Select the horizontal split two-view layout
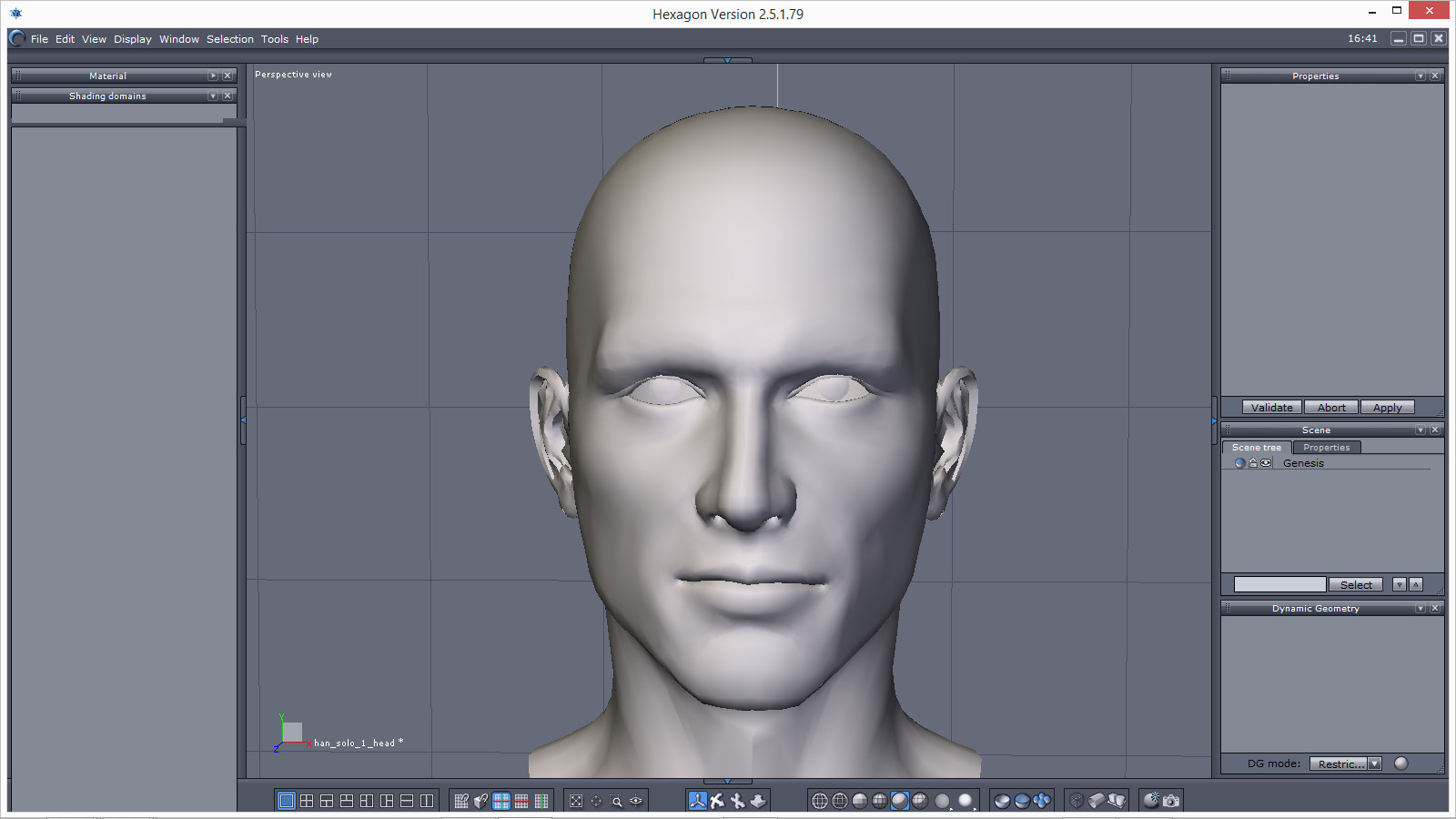The height and width of the screenshot is (819, 1456). tap(407, 801)
